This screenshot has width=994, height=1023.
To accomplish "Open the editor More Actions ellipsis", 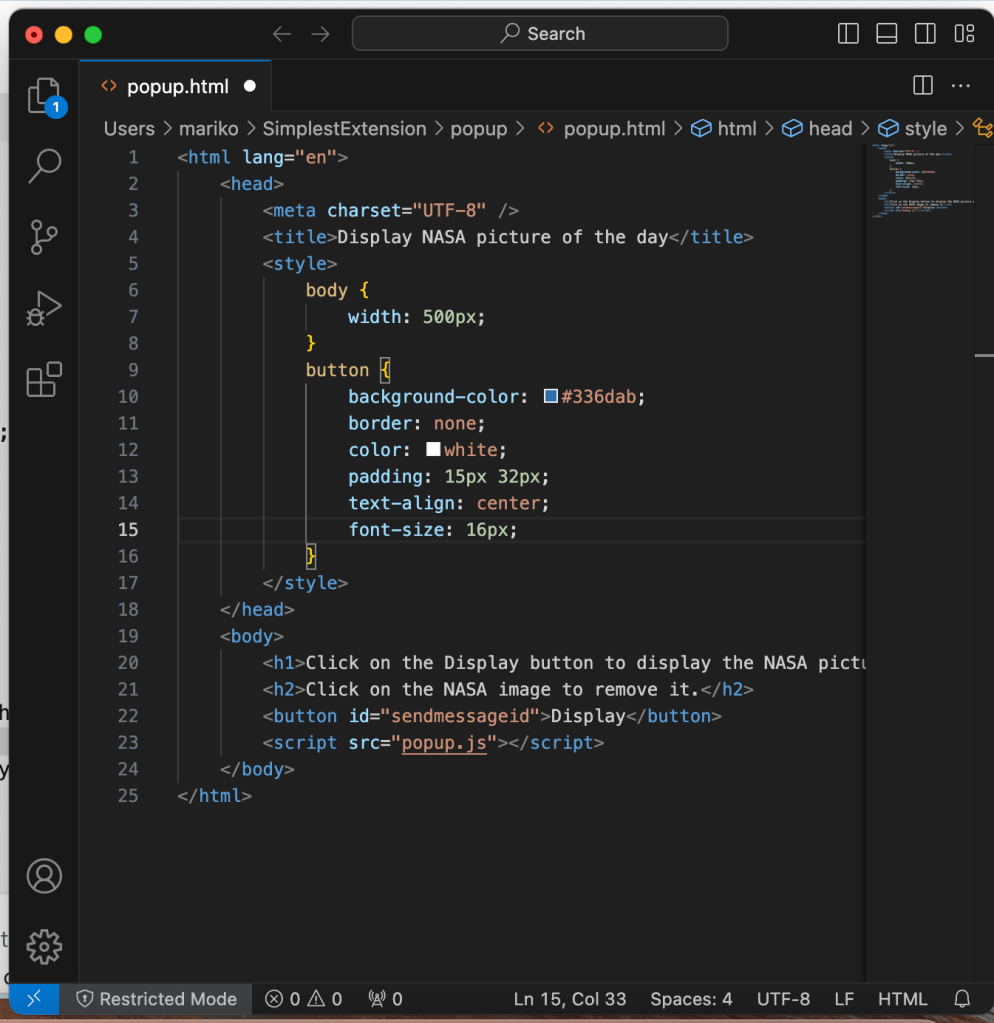I will click(961, 86).
